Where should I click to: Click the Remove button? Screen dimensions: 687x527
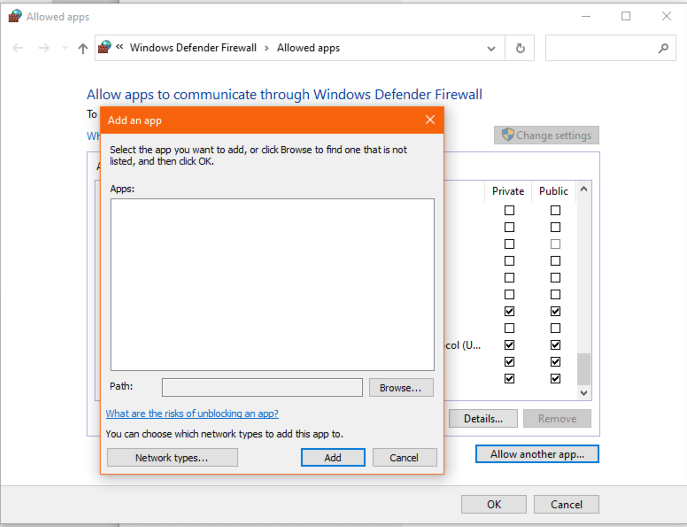coord(557,419)
